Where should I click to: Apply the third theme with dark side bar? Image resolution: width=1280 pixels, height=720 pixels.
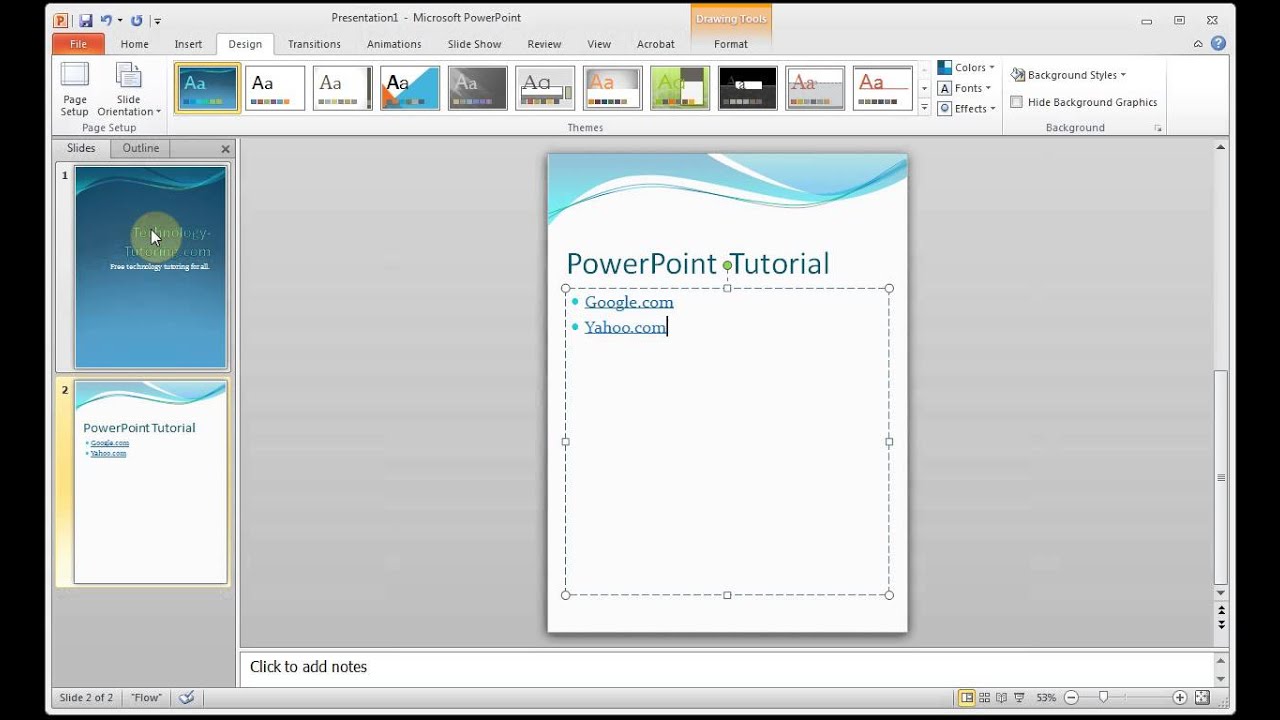click(342, 88)
